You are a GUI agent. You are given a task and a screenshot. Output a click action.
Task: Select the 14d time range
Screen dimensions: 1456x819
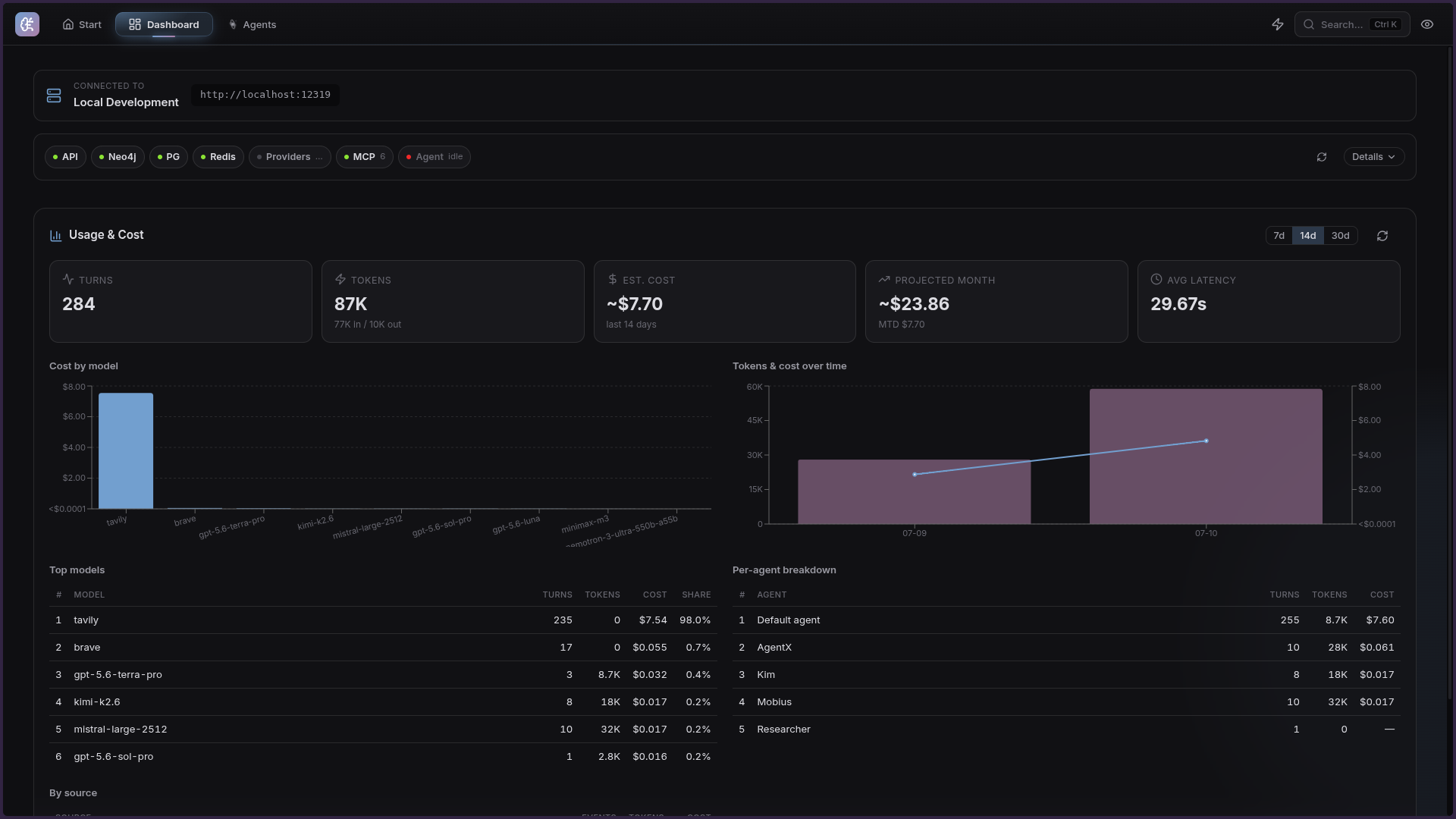click(1308, 236)
